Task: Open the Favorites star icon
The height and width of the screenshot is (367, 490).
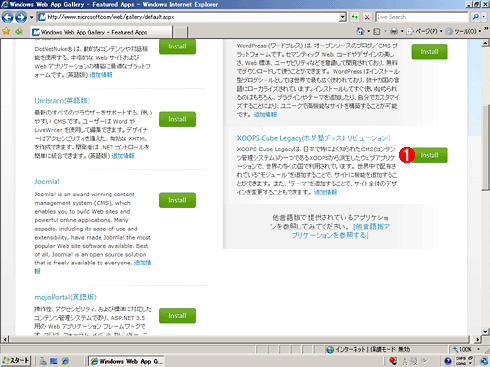Action: [6, 31]
